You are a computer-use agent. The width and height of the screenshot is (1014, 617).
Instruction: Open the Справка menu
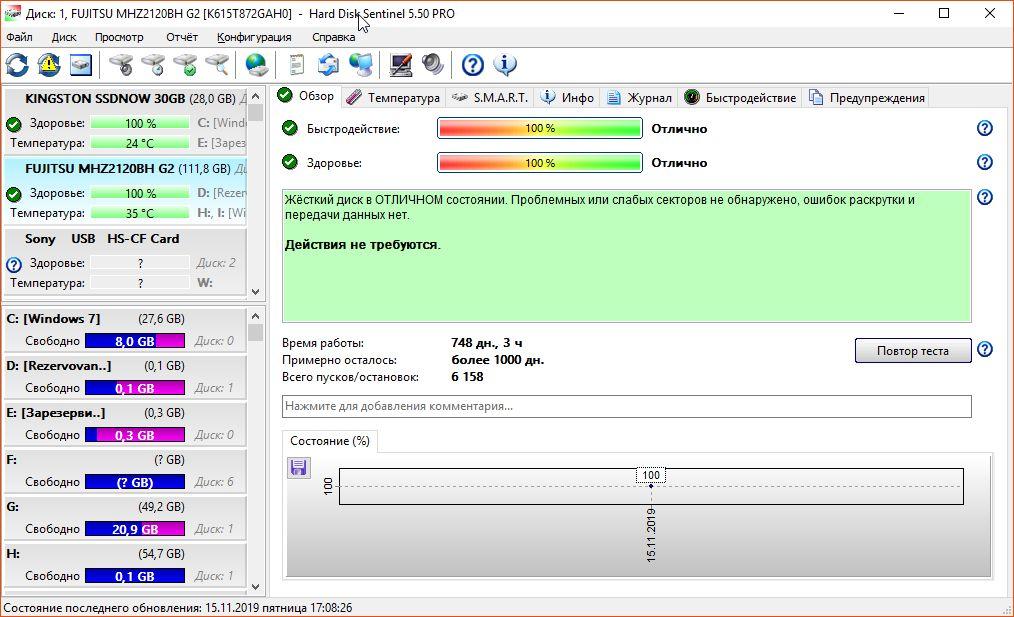tap(334, 37)
